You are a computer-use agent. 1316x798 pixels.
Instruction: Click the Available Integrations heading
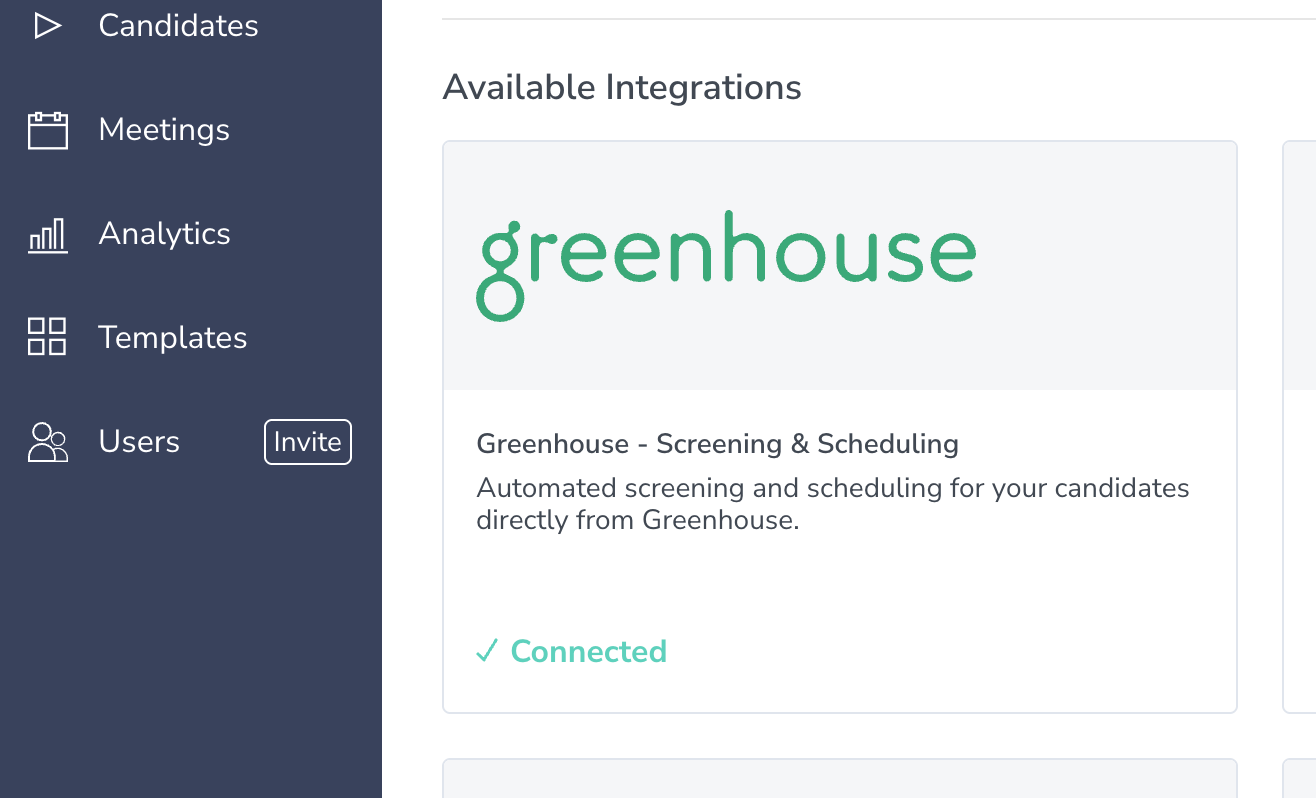(x=622, y=88)
